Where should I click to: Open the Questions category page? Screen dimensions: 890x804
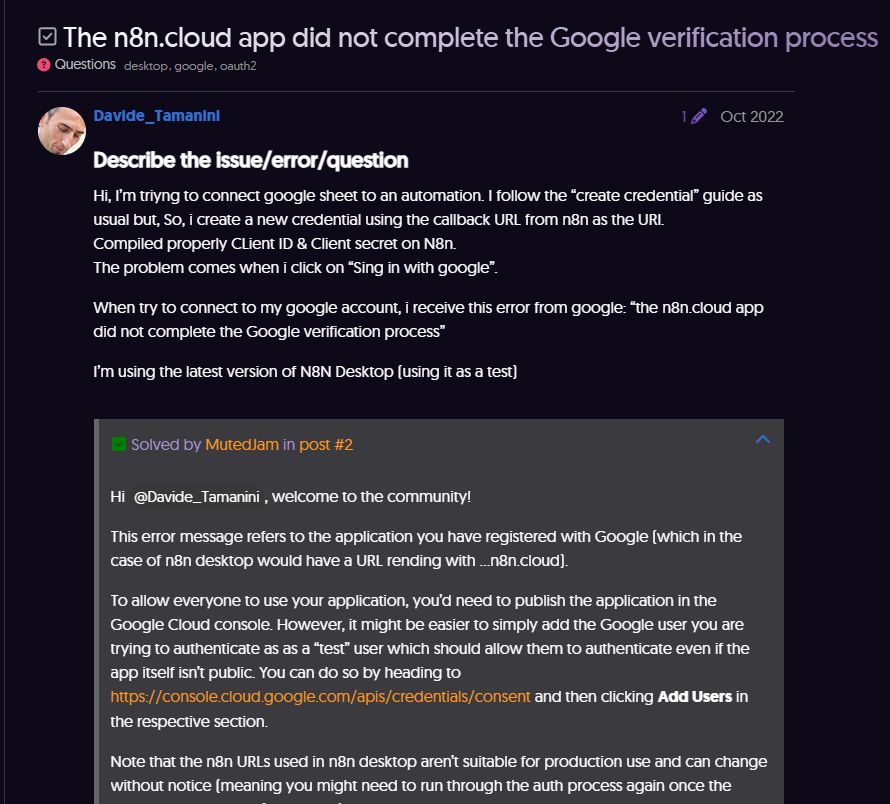click(84, 64)
